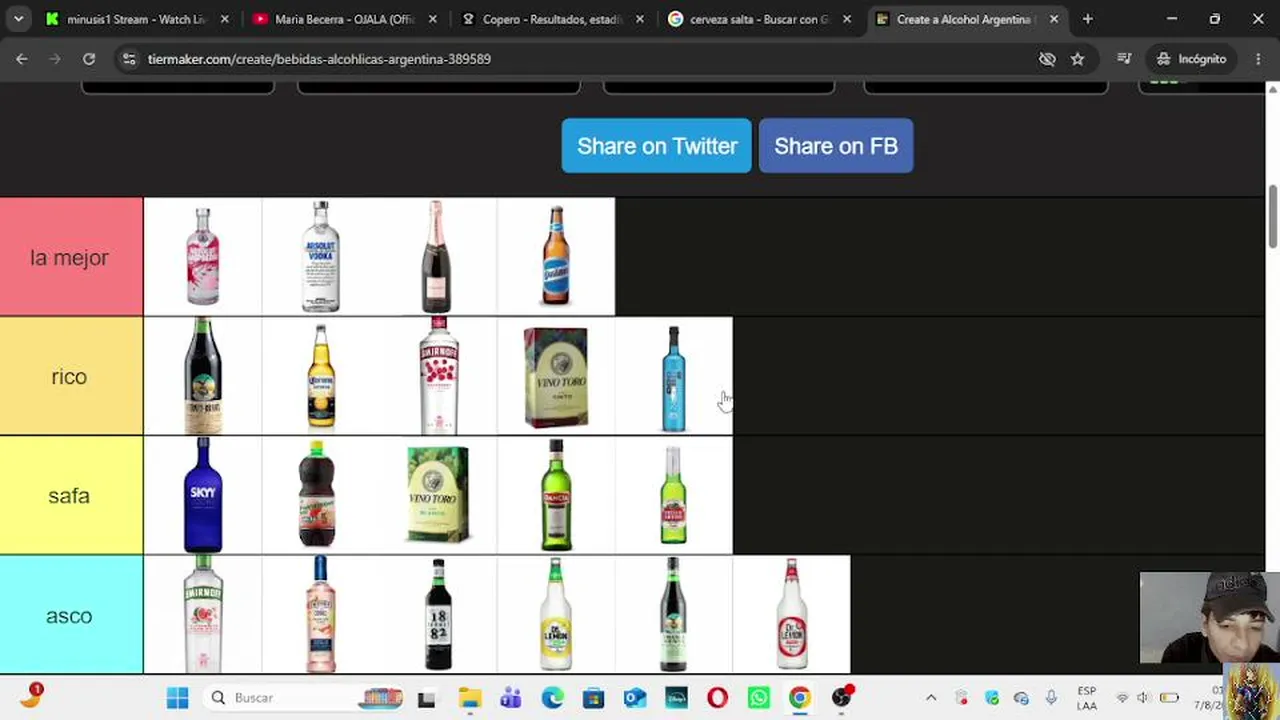Screen dimensions: 1280x720
Task: Go back to the previous page
Action: click(22, 59)
